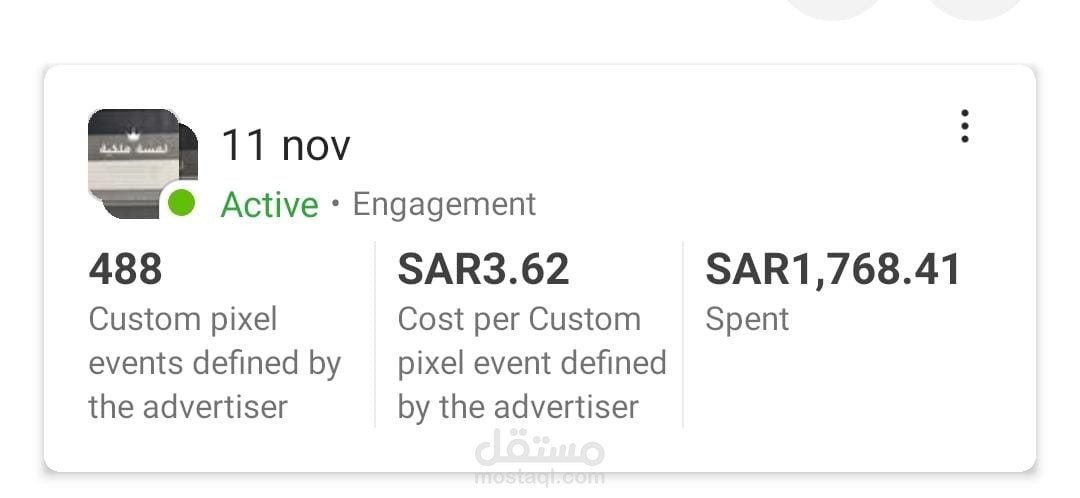Click the green active status dot
1080x498 pixels.
(x=181, y=203)
